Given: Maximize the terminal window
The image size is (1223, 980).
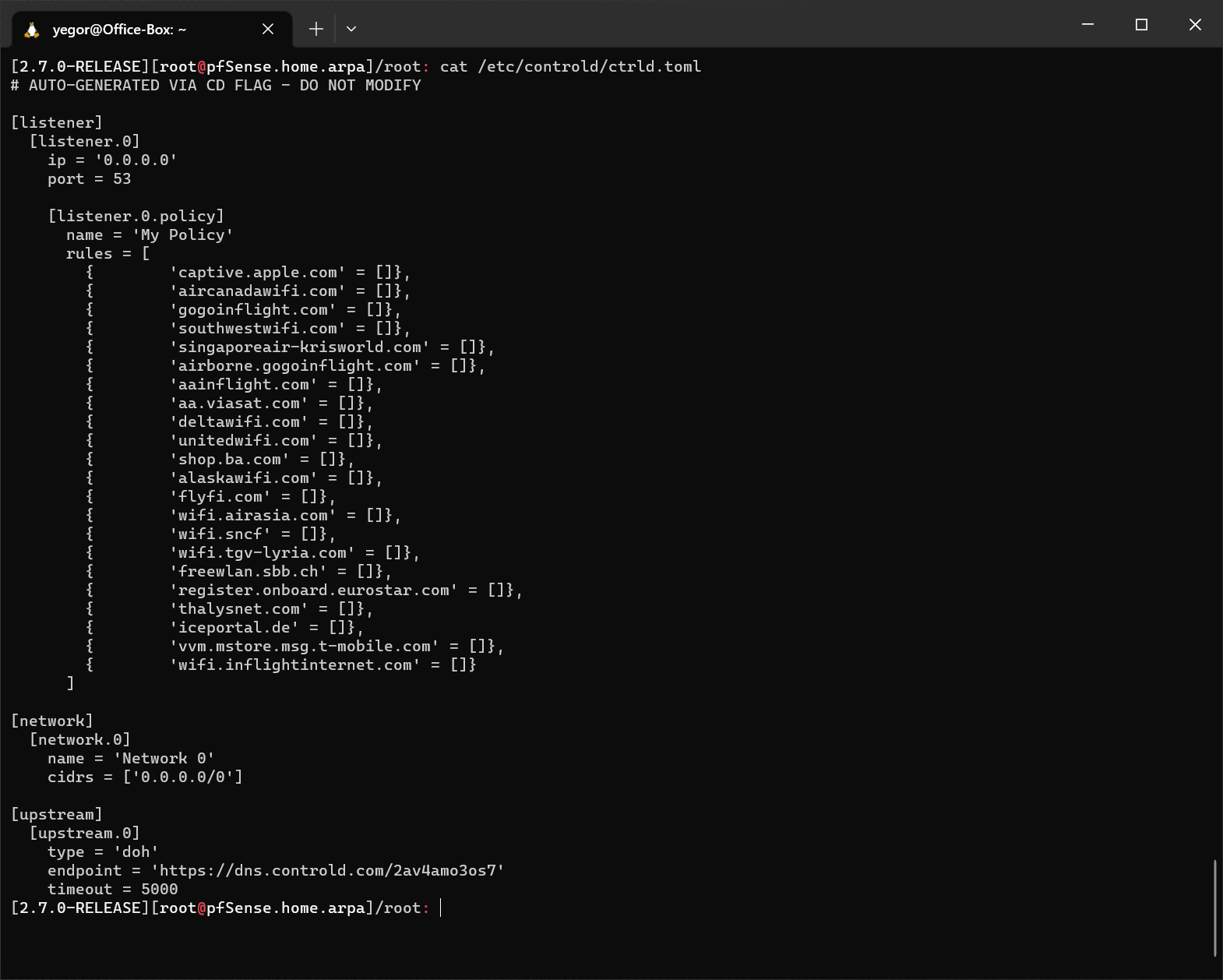Looking at the screenshot, I should pos(1141,25).
